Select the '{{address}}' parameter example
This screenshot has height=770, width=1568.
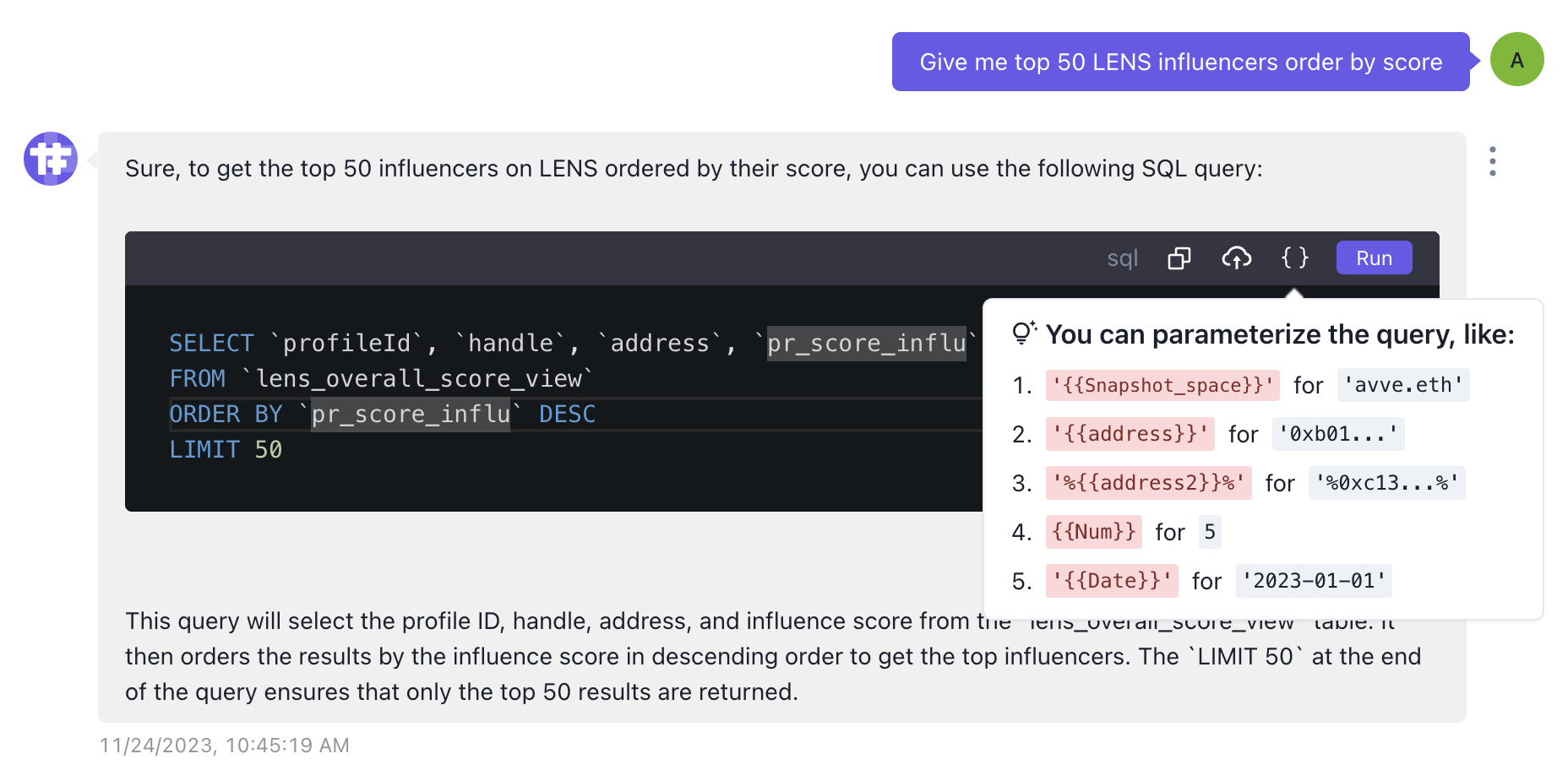pos(1130,434)
